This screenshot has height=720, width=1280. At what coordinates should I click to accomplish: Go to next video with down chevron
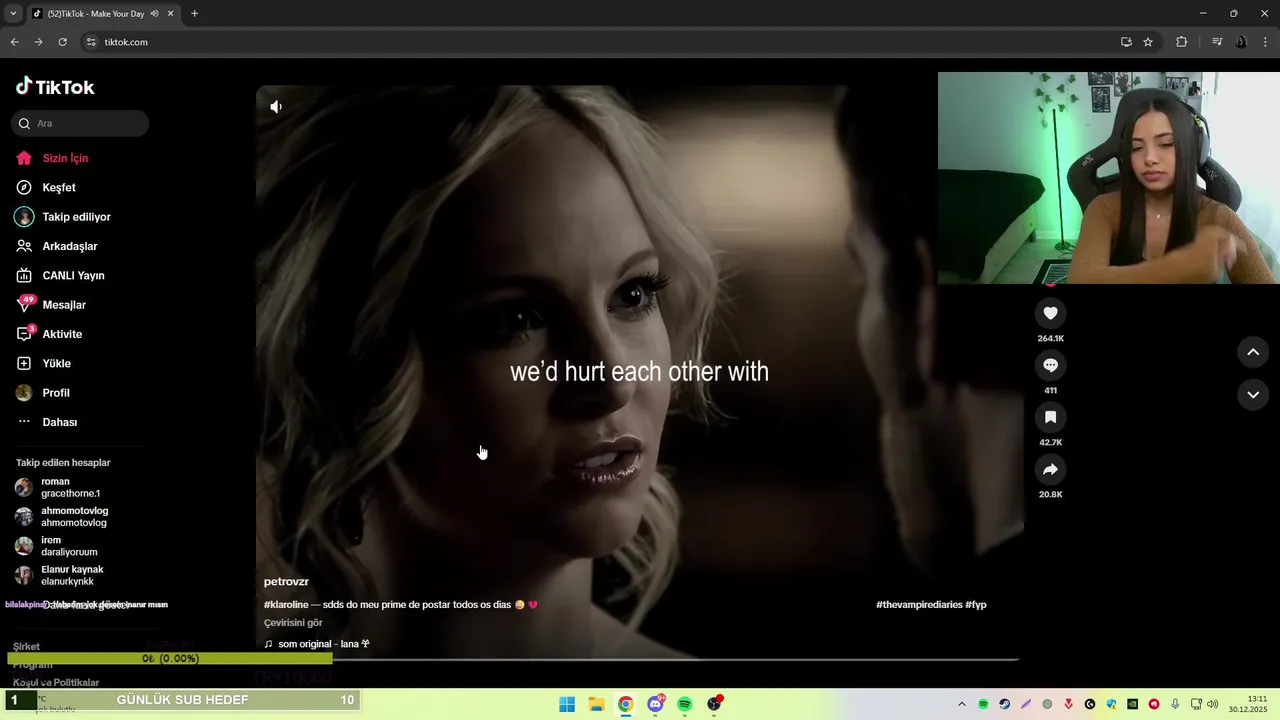(1253, 394)
